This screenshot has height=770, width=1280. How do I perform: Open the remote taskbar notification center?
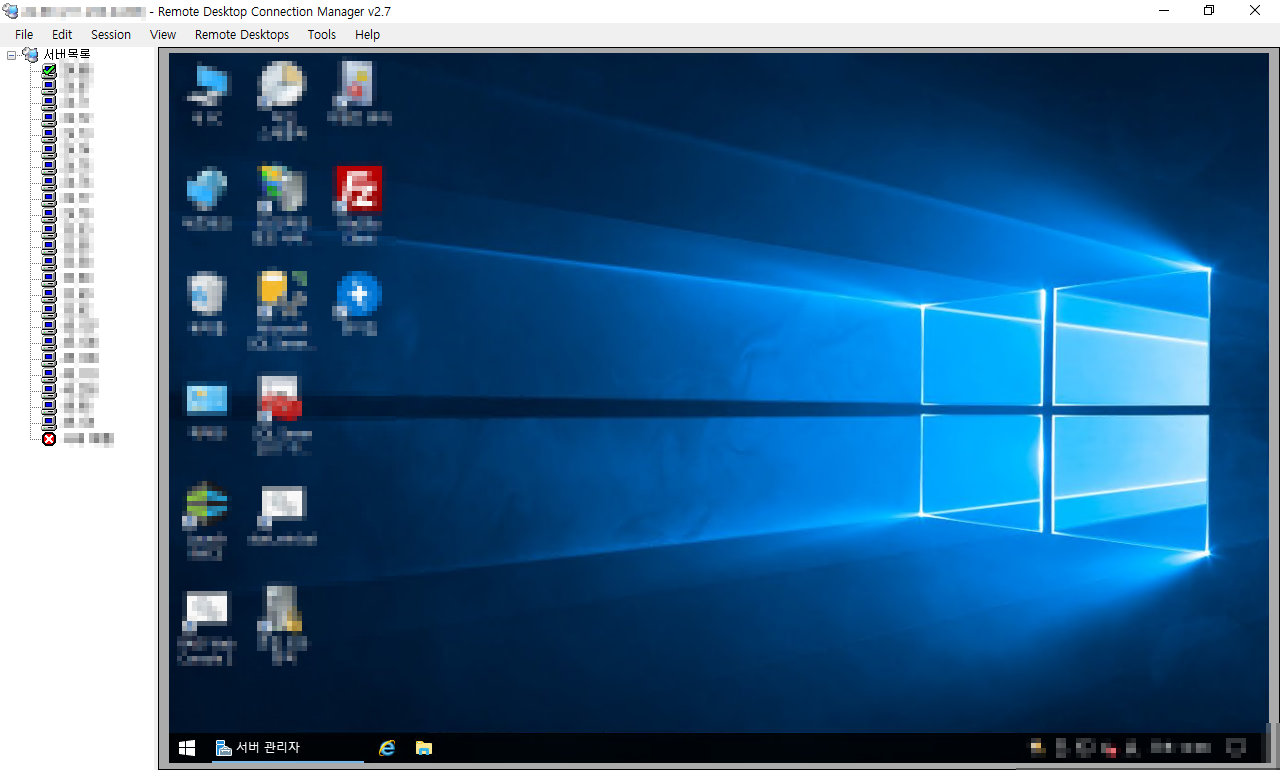[1237, 748]
